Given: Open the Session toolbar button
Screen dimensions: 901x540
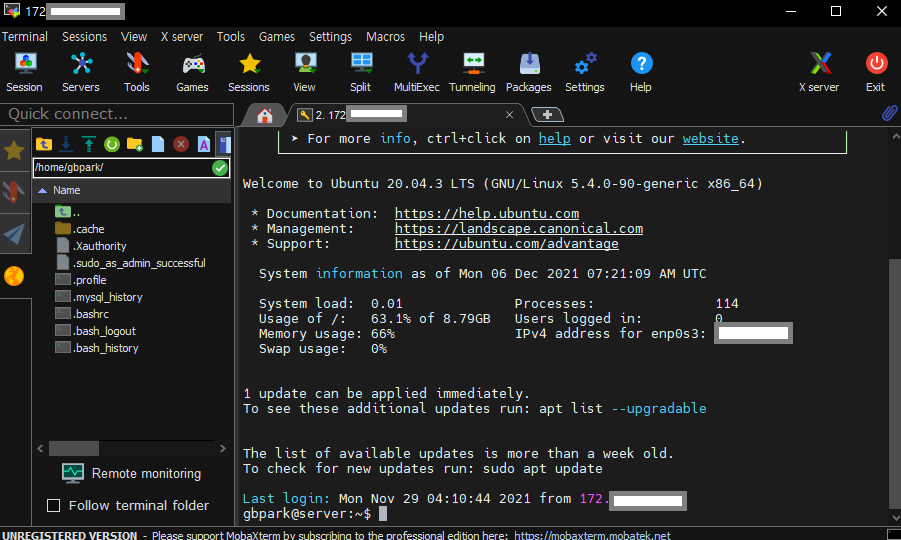Looking at the screenshot, I should (25, 72).
